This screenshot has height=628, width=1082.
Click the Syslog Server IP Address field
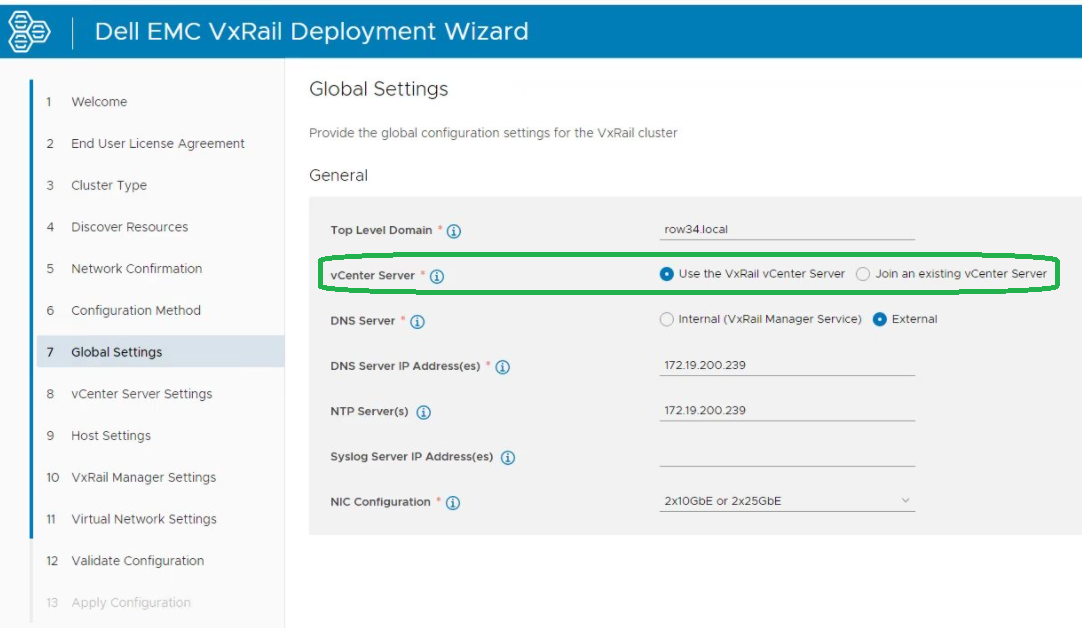click(x=787, y=456)
